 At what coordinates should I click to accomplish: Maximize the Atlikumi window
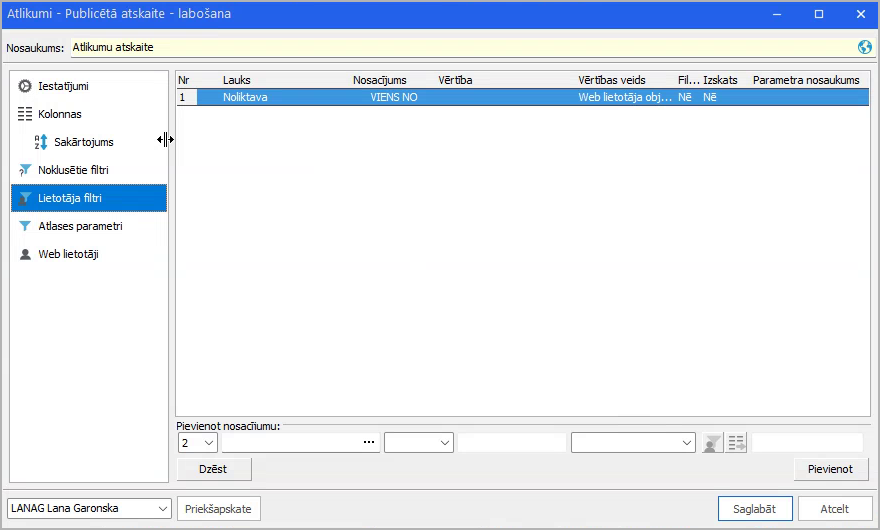819,14
